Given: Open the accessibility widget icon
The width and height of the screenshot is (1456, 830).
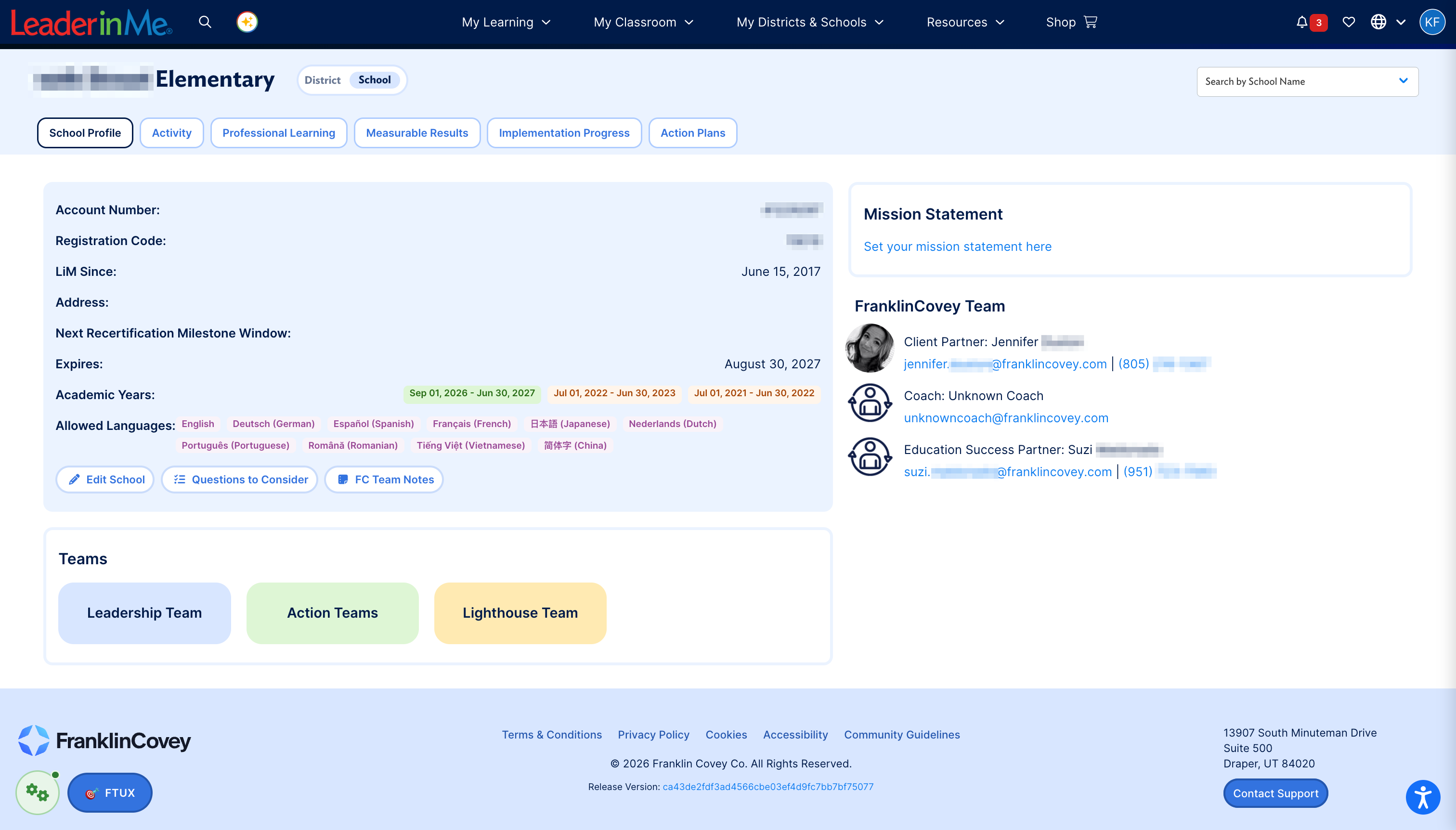Looking at the screenshot, I should (x=1422, y=797).
